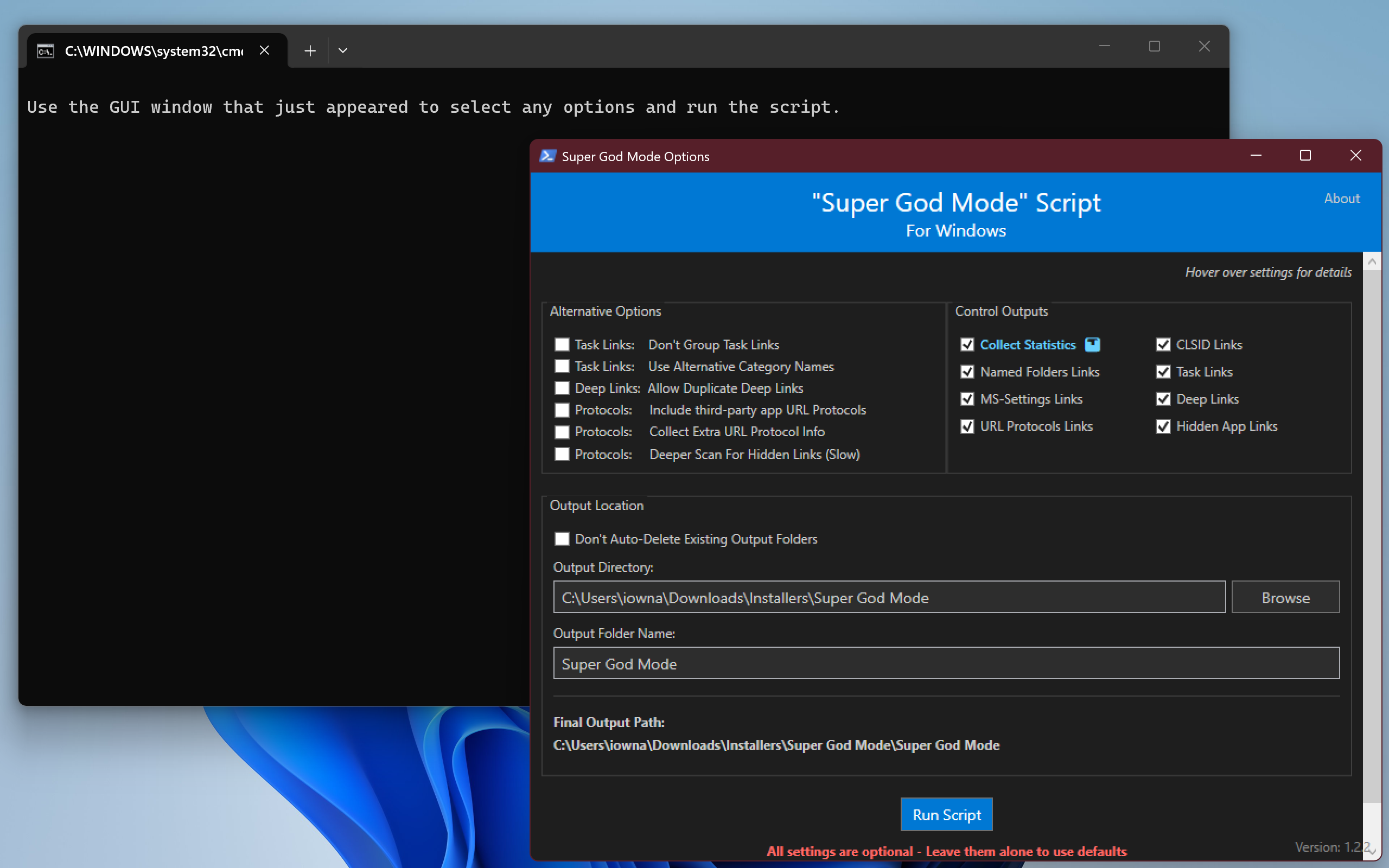Maximize the terminal window
Image resolution: width=1389 pixels, height=868 pixels.
click(x=1154, y=47)
